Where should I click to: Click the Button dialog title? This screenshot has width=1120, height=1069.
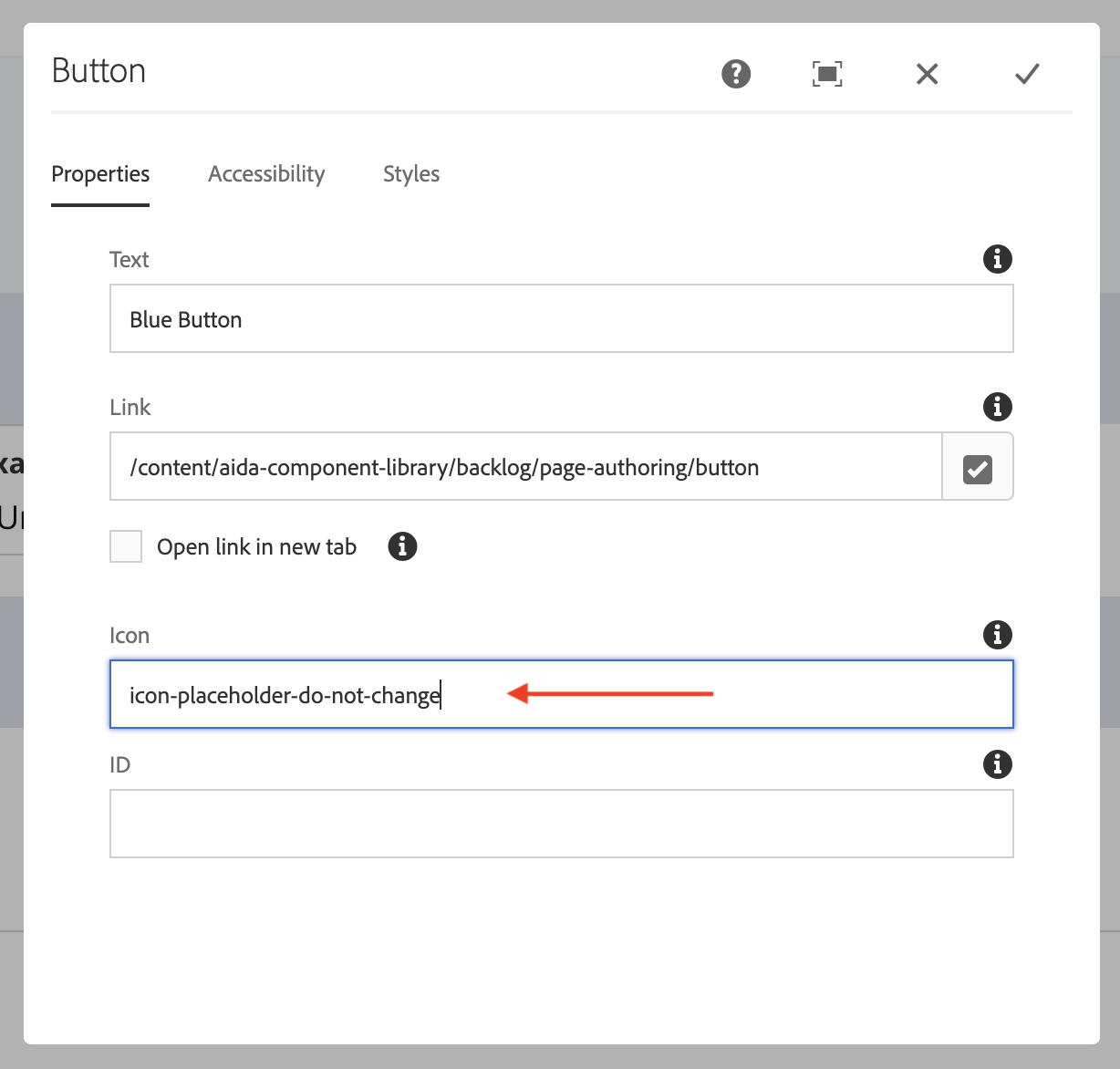(x=99, y=71)
